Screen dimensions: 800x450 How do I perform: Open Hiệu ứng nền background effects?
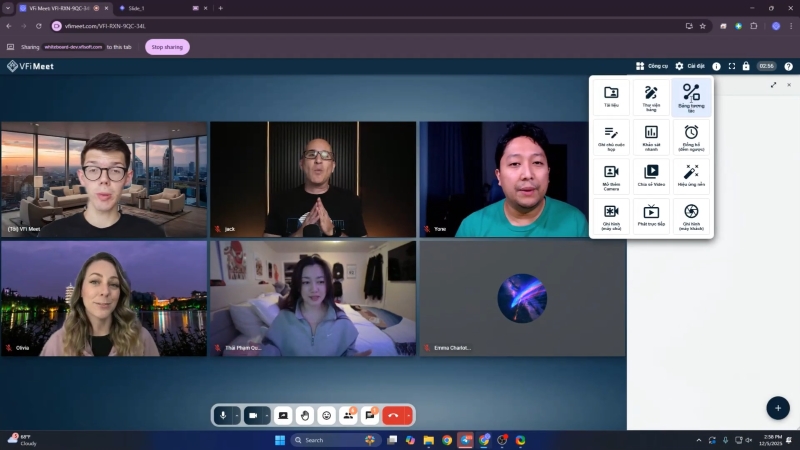click(691, 176)
